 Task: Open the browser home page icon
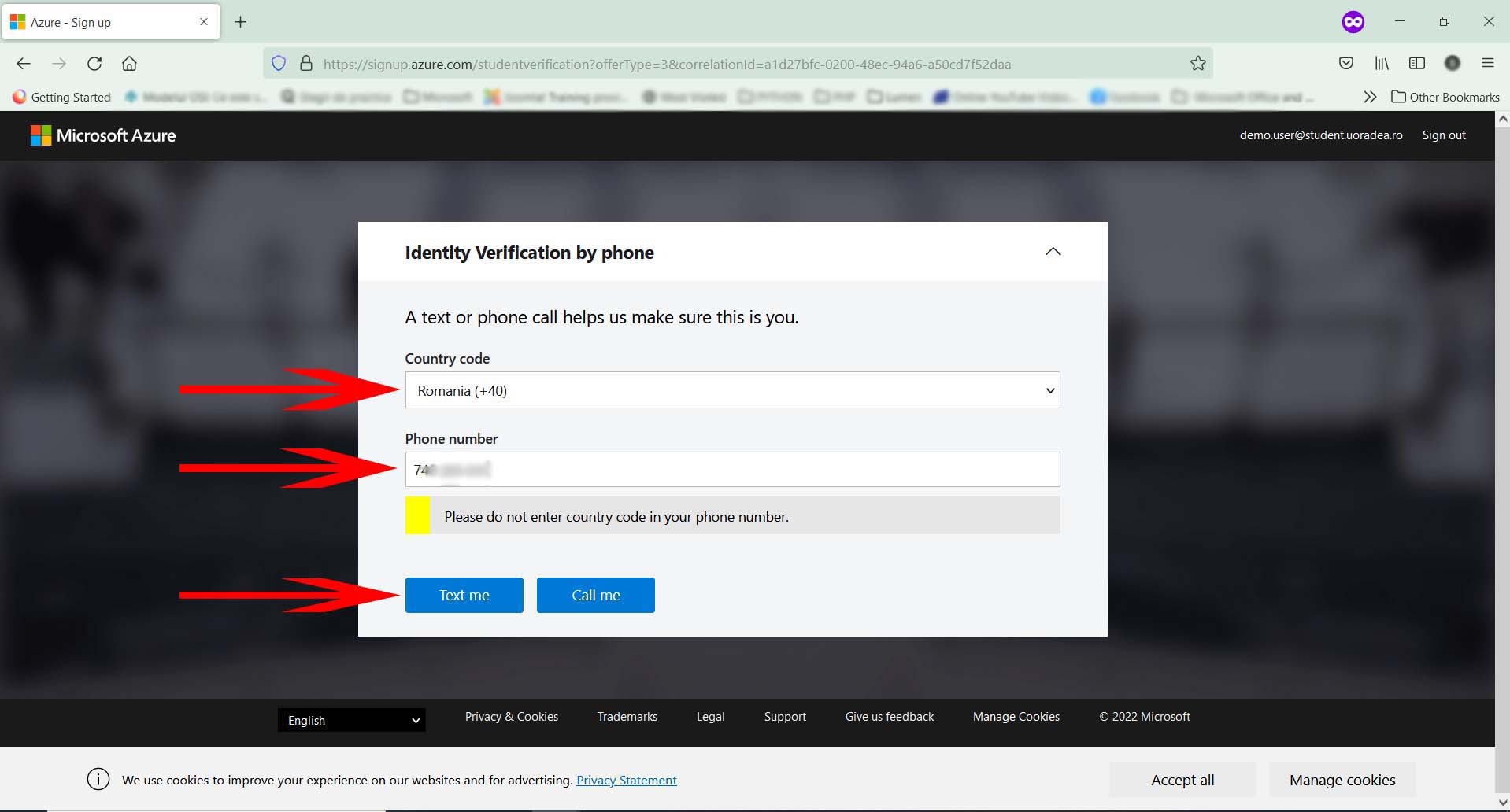(129, 64)
